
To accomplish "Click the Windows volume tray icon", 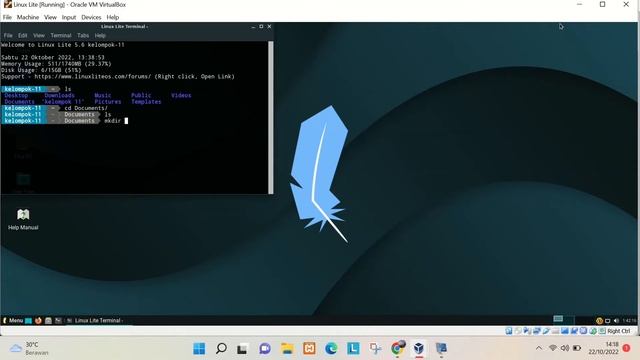I will pyautogui.click(x=565, y=348).
